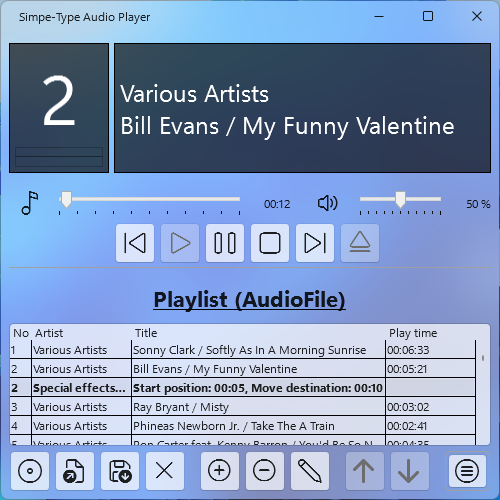
Task: Close the Simpe-Type Audio Player window
Action: [477, 16]
